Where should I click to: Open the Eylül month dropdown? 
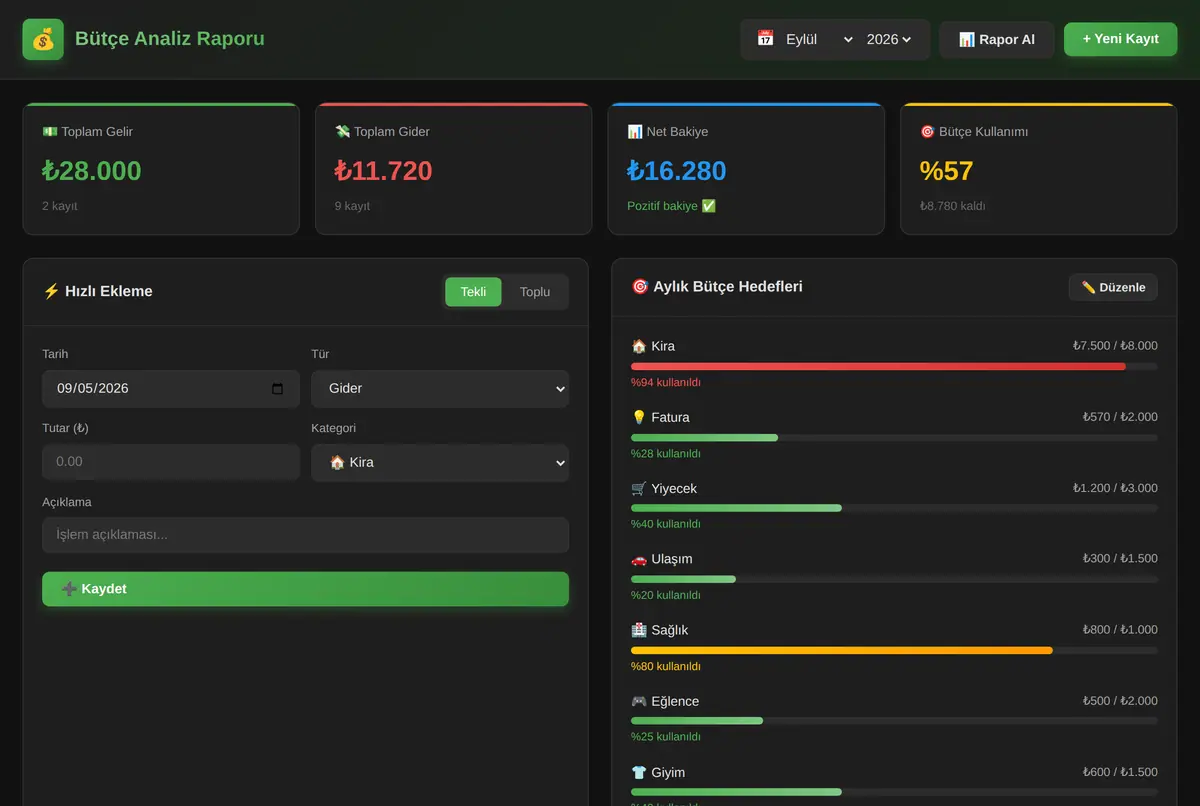(x=819, y=39)
